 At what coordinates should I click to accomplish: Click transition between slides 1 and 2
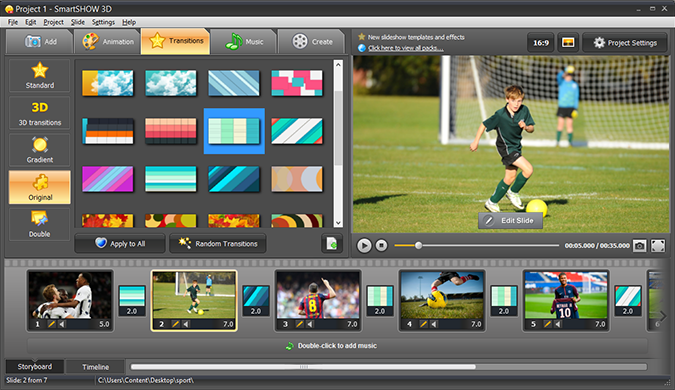point(132,300)
